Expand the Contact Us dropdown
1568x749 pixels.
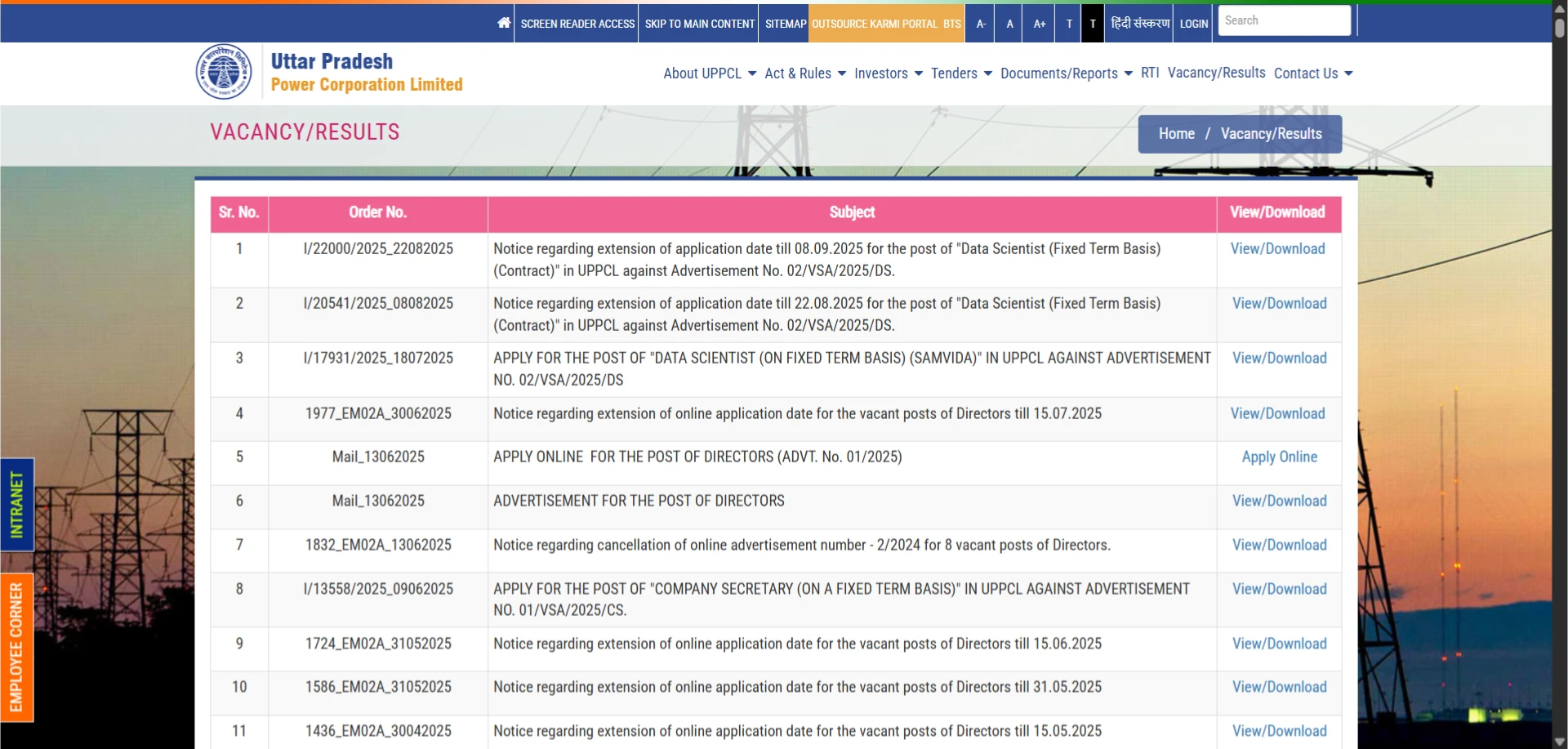click(1312, 74)
